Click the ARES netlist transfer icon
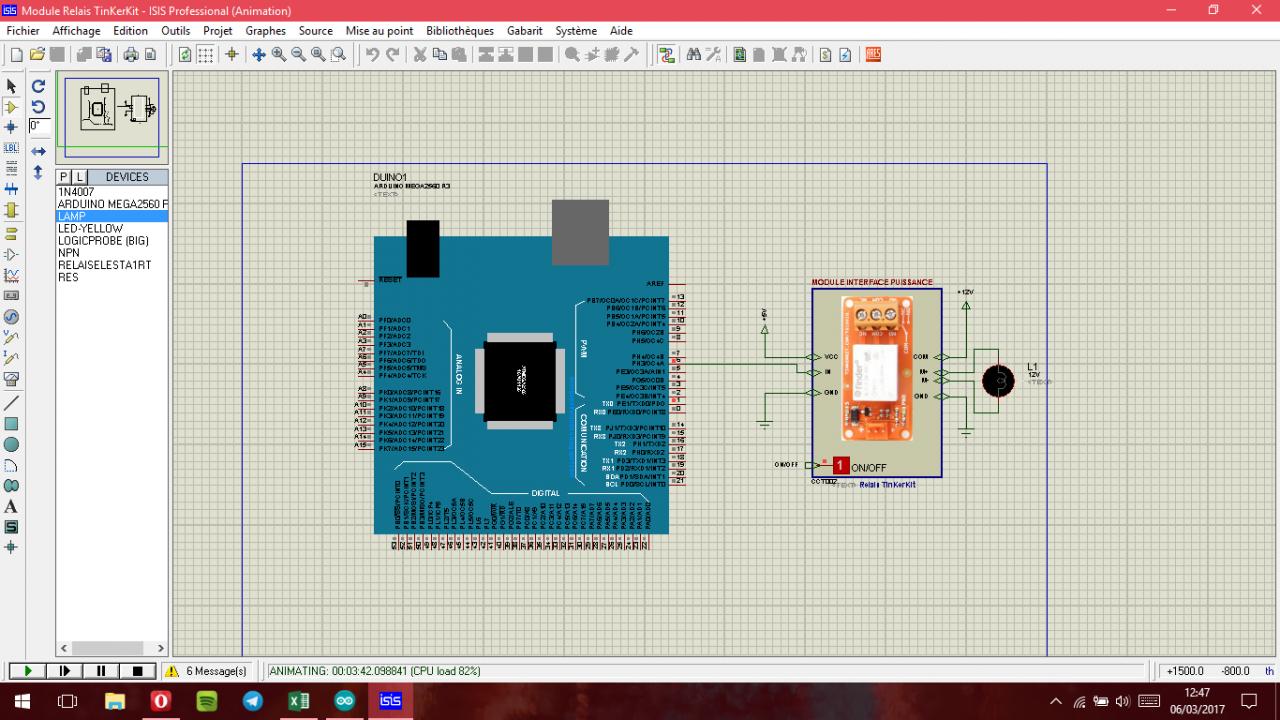 (873, 54)
